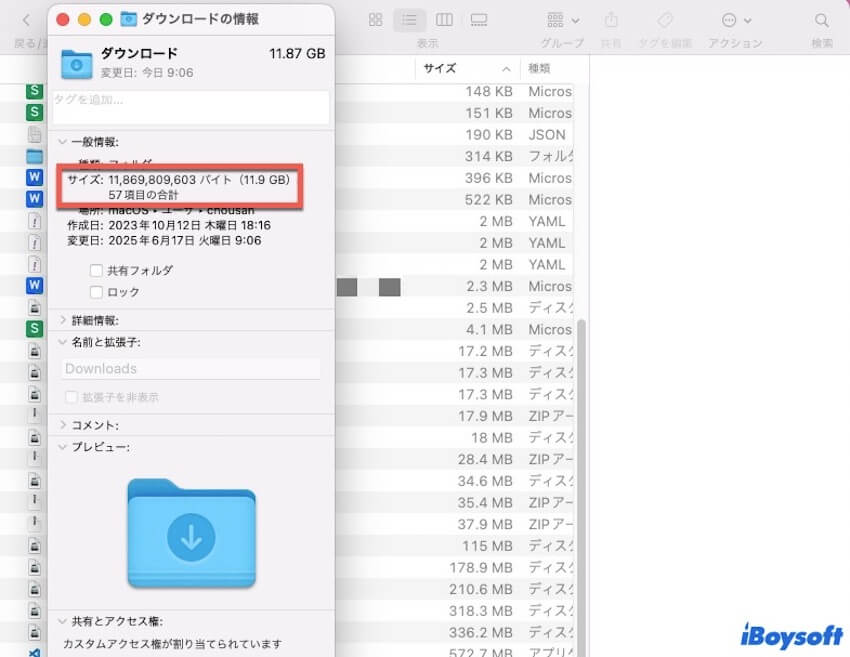Switch Finder to column view
The image size is (850, 657).
pyautogui.click(x=444, y=20)
